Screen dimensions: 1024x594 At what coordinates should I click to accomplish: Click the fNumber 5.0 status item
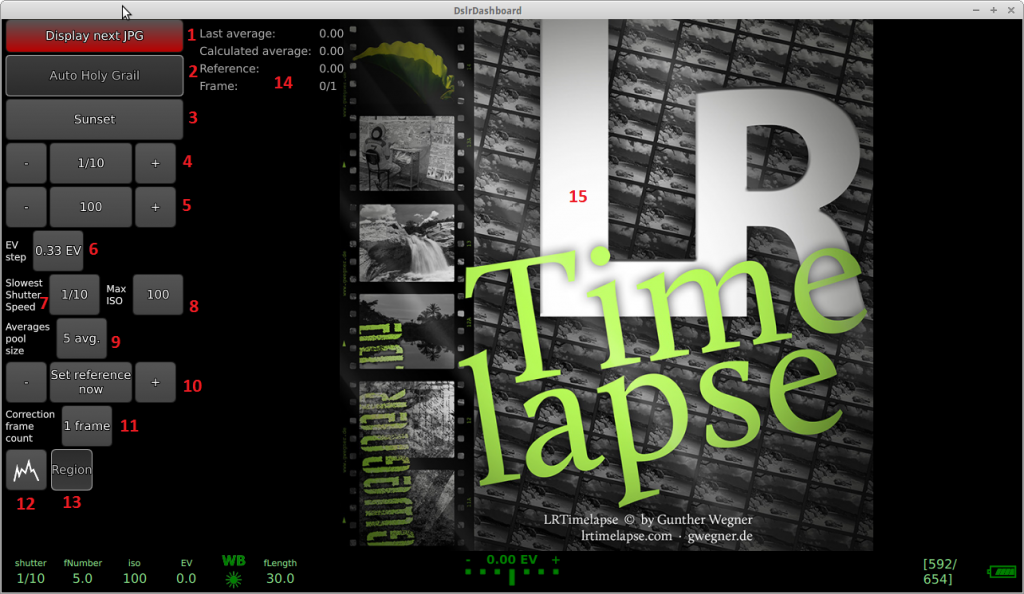click(82, 578)
